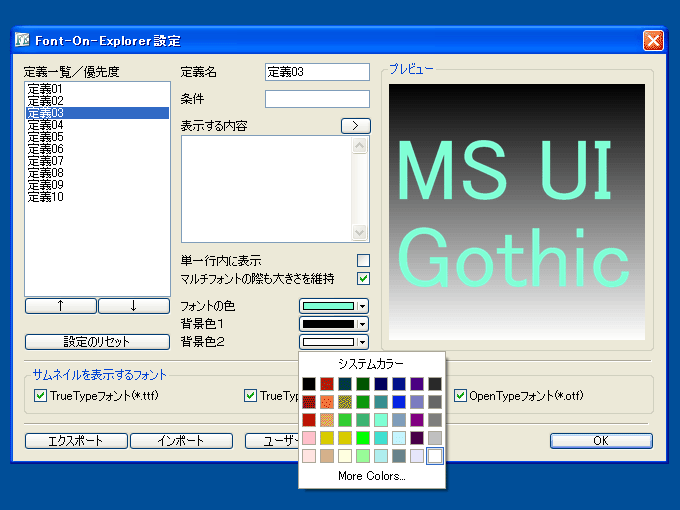Pick the pink swatch in the palette
Image resolution: width=680 pixels, height=510 pixels.
(309, 438)
